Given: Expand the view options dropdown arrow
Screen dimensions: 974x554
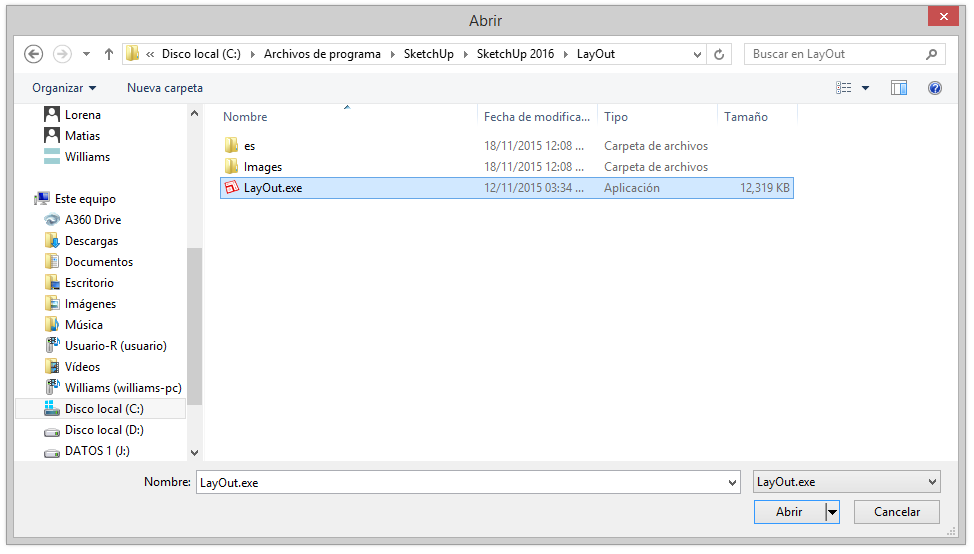Looking at the screenshot, I should [x=865, y=88].
